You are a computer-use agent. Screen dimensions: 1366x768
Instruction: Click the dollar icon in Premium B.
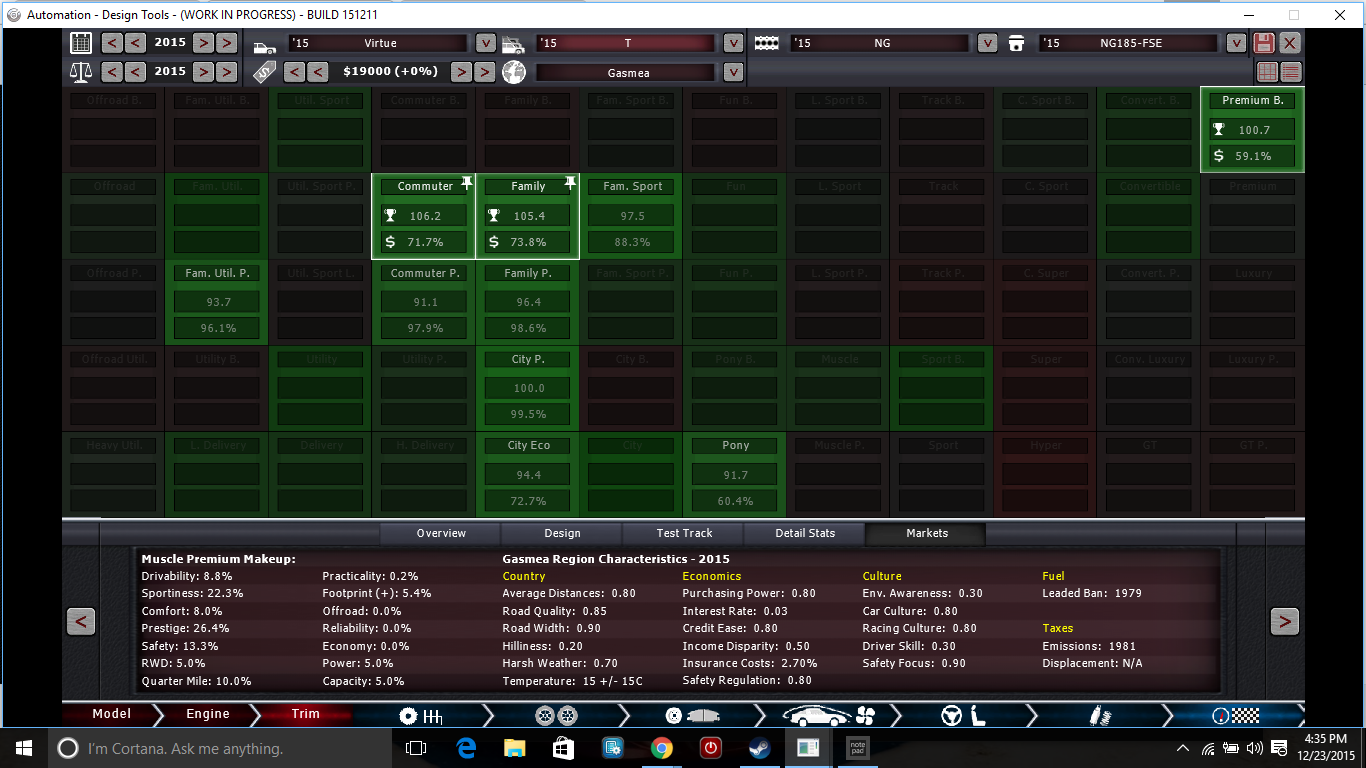click(1218, 156)
